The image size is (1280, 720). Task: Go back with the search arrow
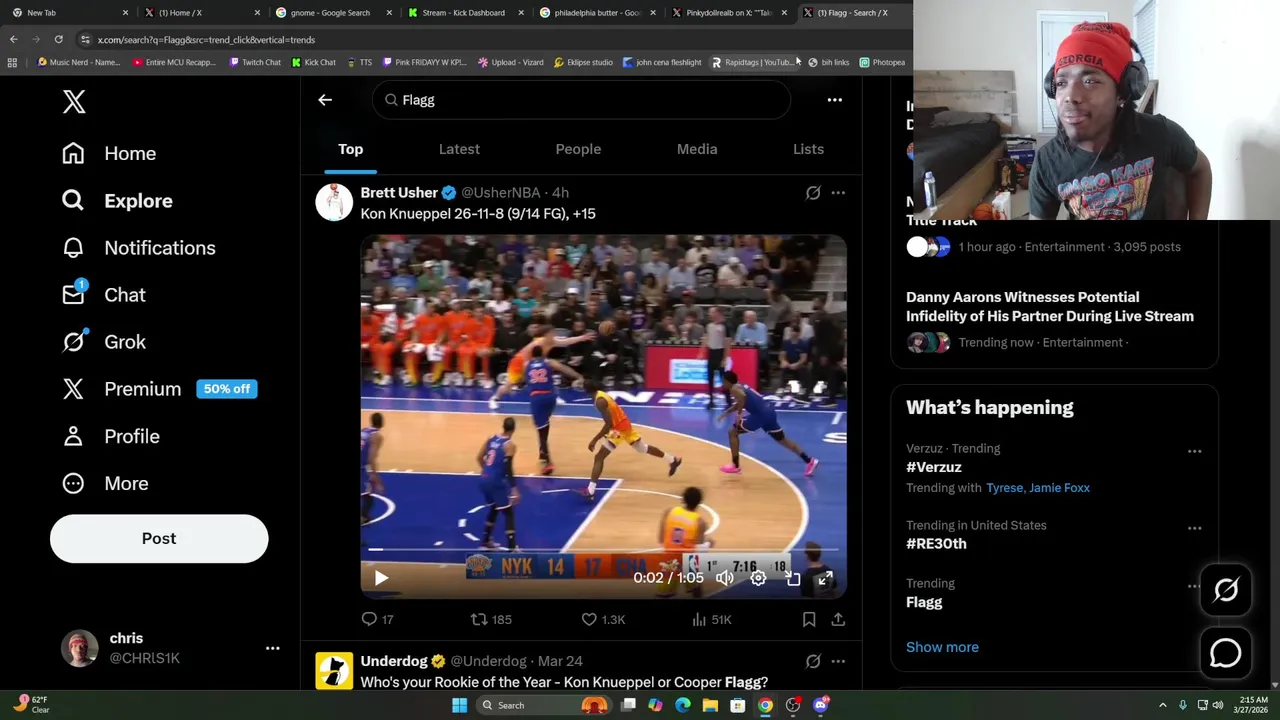pyautogui.click(x=325, y=100)
